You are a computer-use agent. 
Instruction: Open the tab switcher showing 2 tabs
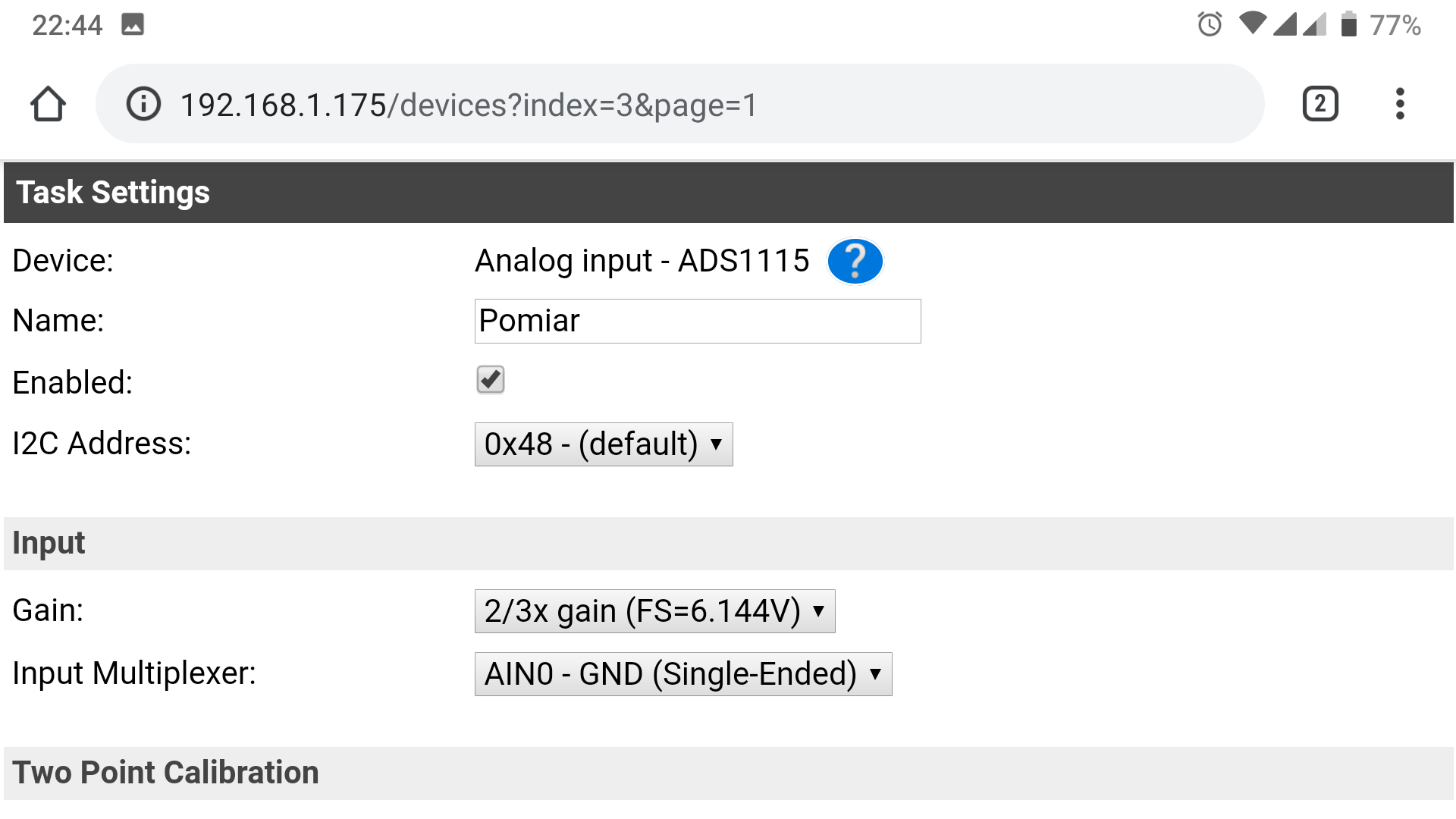click(1320, 104)
